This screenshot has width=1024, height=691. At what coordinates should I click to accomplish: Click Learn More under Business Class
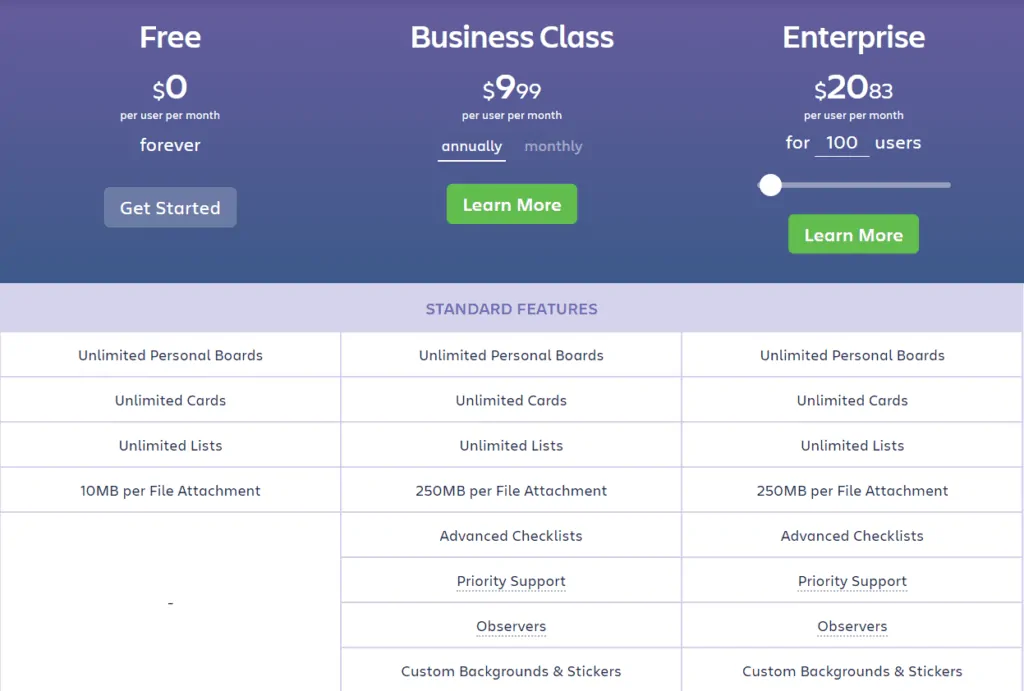511,205
